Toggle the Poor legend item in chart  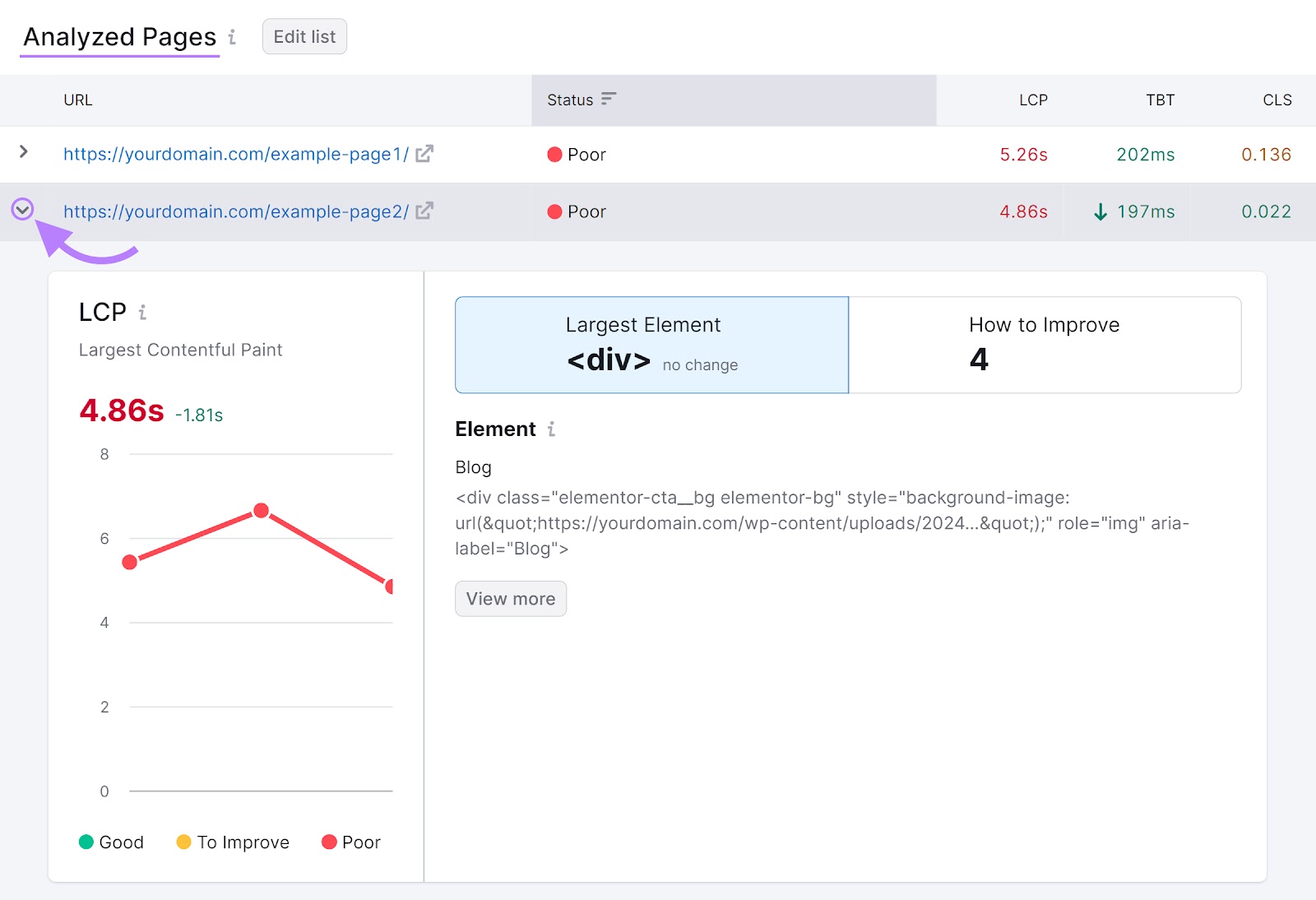coord(351,842)
